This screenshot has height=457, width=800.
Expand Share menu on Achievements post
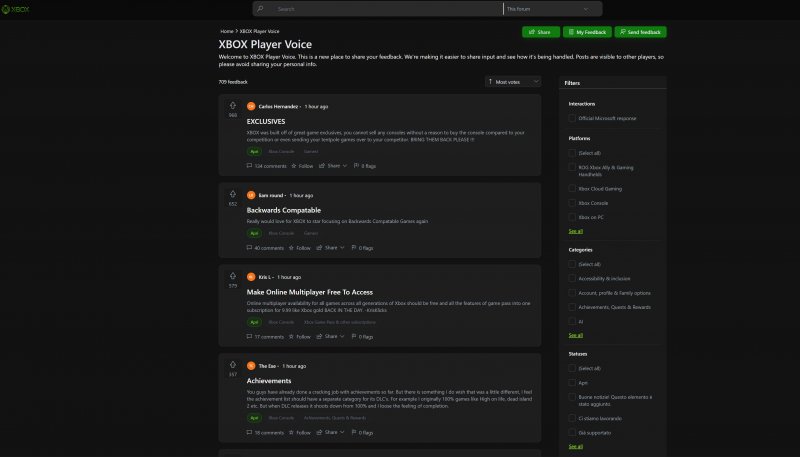[x=330, y=433]
